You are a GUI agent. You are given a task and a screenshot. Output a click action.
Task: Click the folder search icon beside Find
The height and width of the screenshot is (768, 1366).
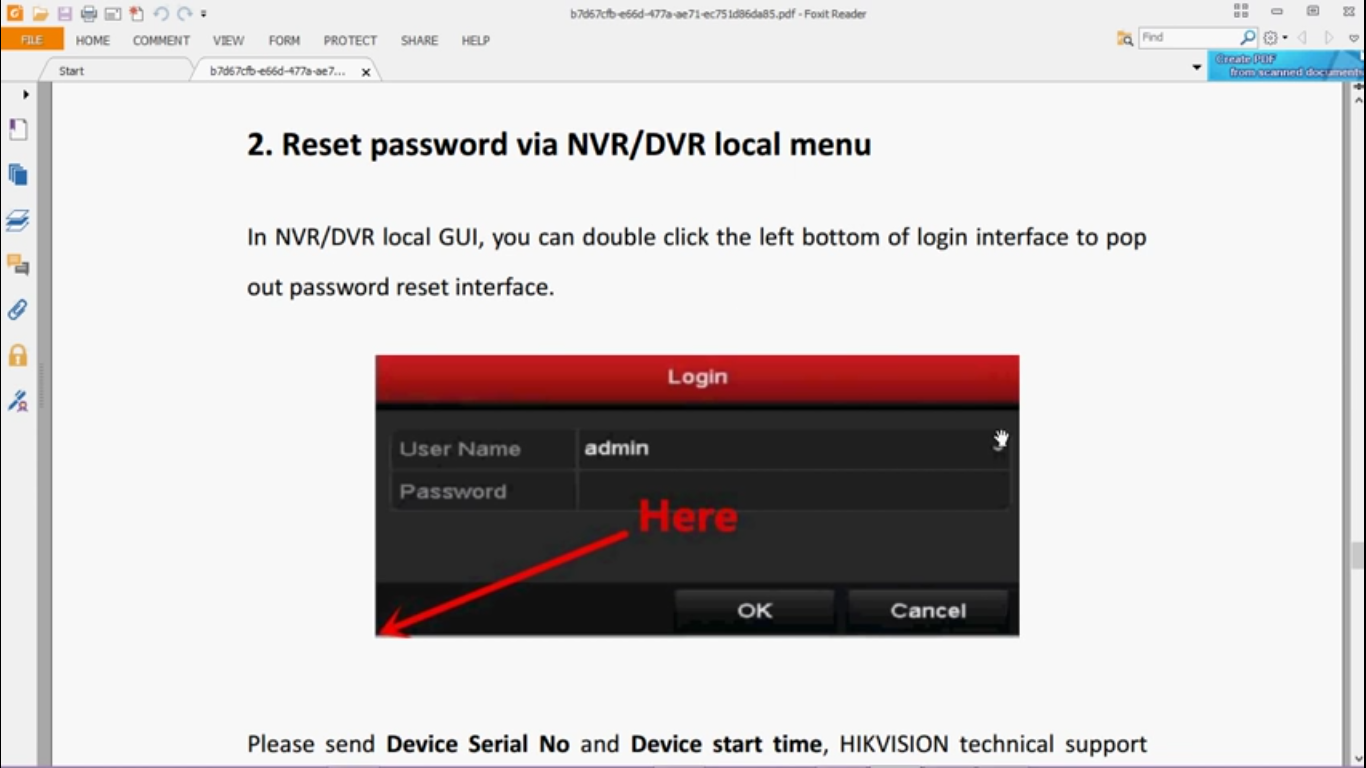(1125, 38)
